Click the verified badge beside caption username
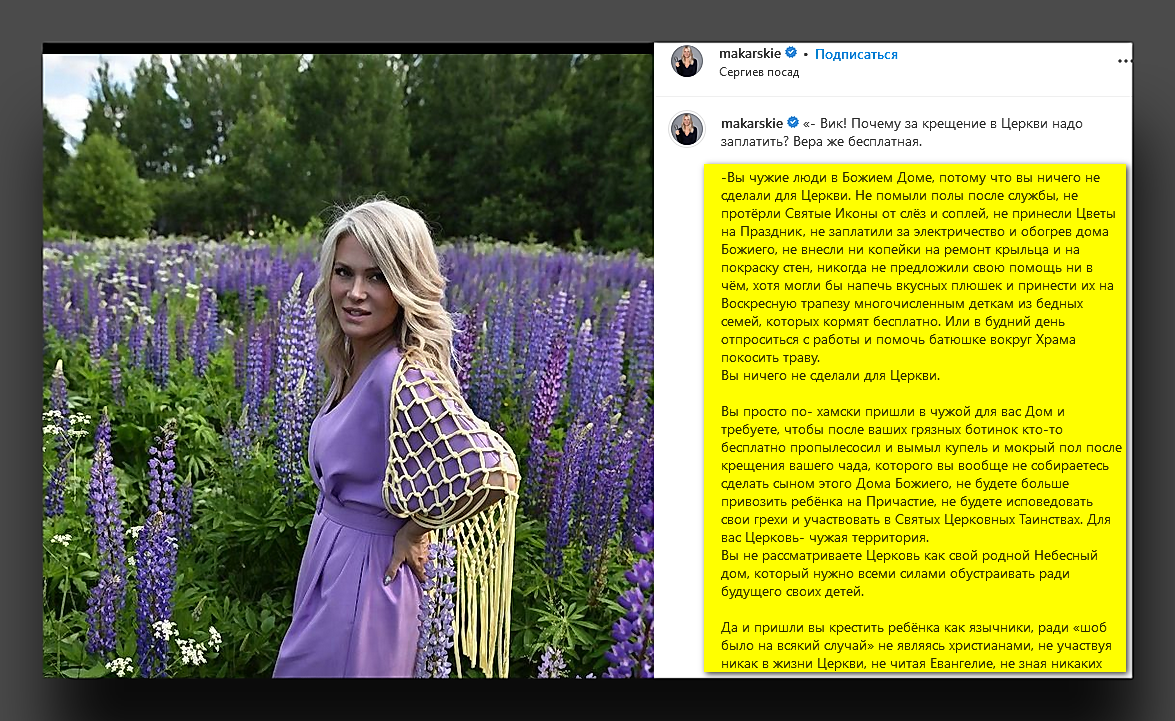The image size is (1175, 721). pyautogui.click(x=793, y=122)
